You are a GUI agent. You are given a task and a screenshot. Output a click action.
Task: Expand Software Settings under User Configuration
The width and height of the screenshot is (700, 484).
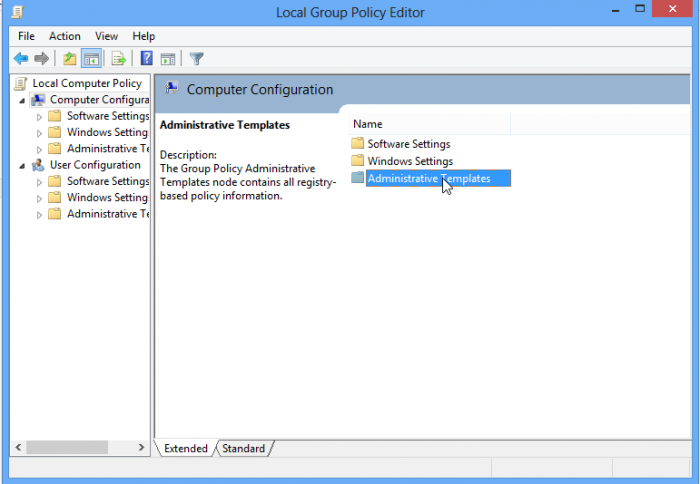tap(39, 182)
